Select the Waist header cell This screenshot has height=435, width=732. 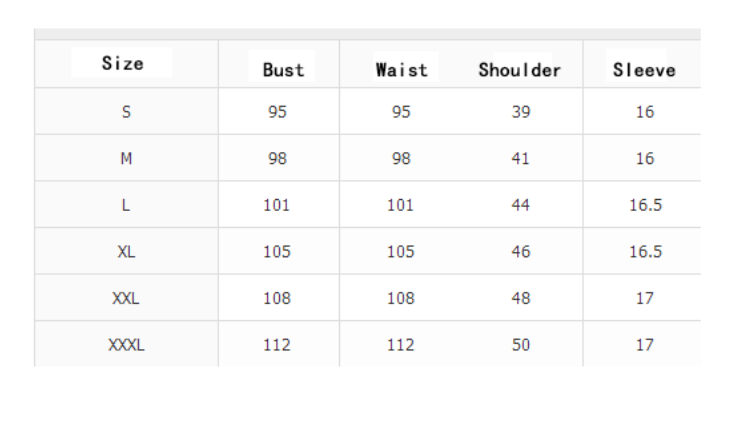pos(401,70)
